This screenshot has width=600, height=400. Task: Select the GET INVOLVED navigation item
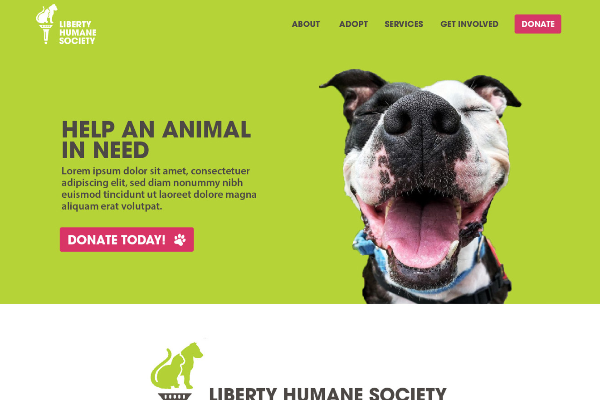[x=469, y=24]
